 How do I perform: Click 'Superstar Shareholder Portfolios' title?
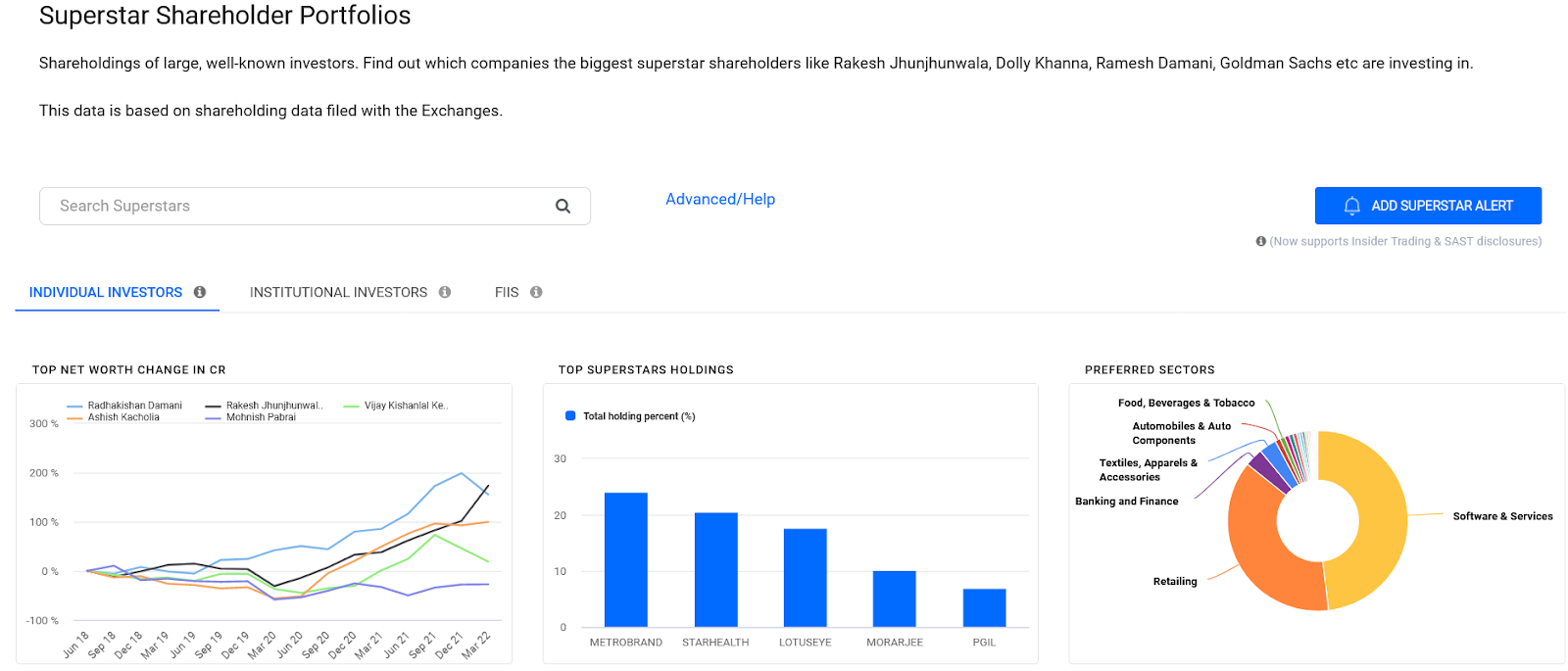[x=224, y=16]
